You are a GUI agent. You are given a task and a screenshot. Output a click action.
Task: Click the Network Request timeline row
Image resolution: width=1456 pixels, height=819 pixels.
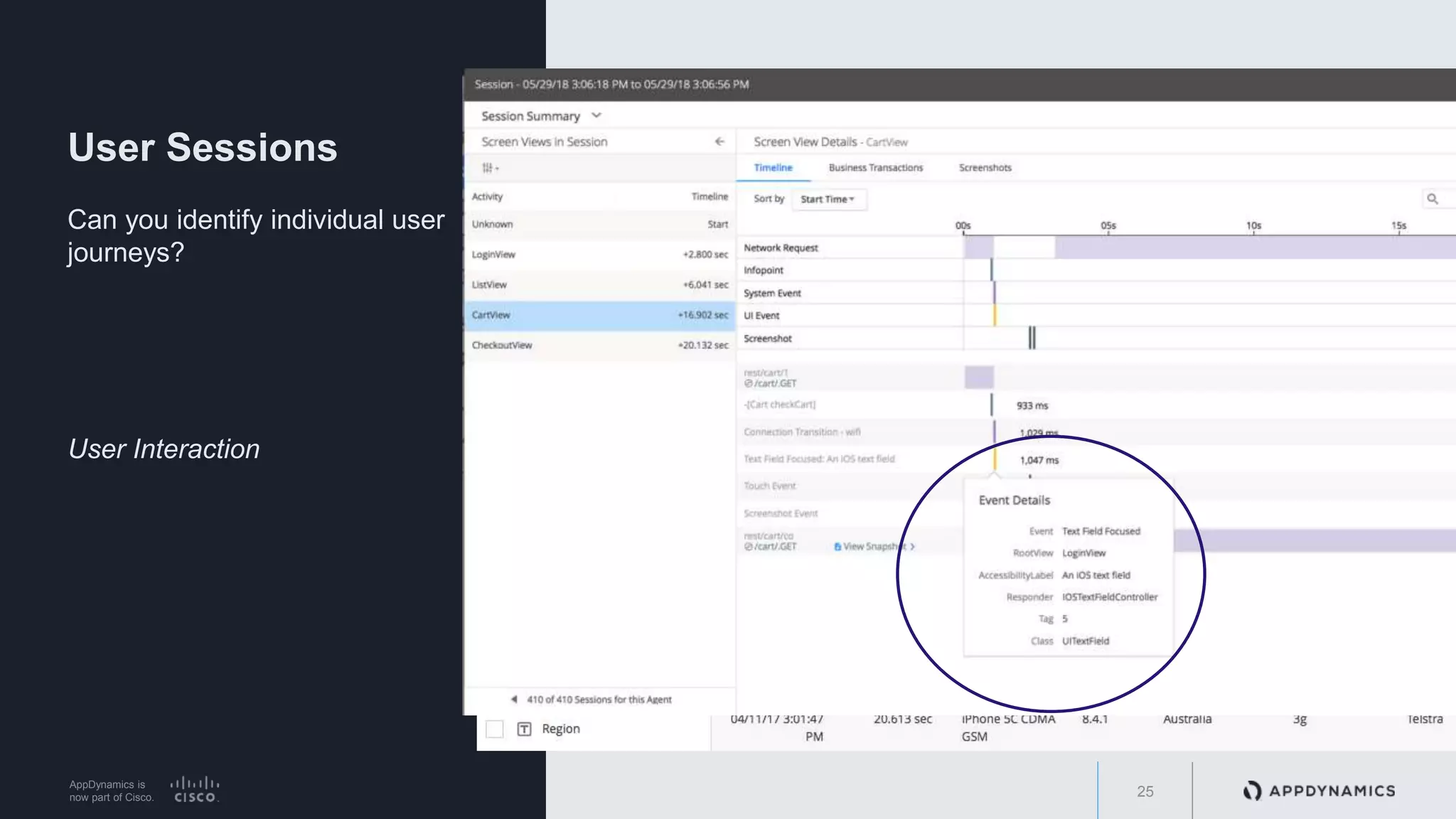[1096, 247]
